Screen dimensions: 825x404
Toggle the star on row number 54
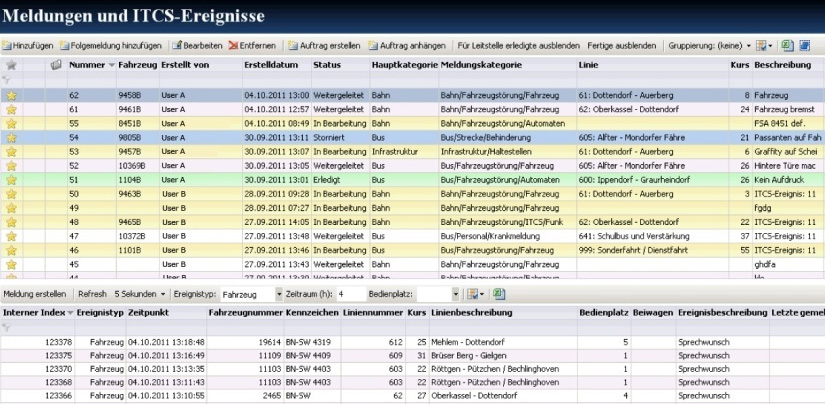click(11, 138)
